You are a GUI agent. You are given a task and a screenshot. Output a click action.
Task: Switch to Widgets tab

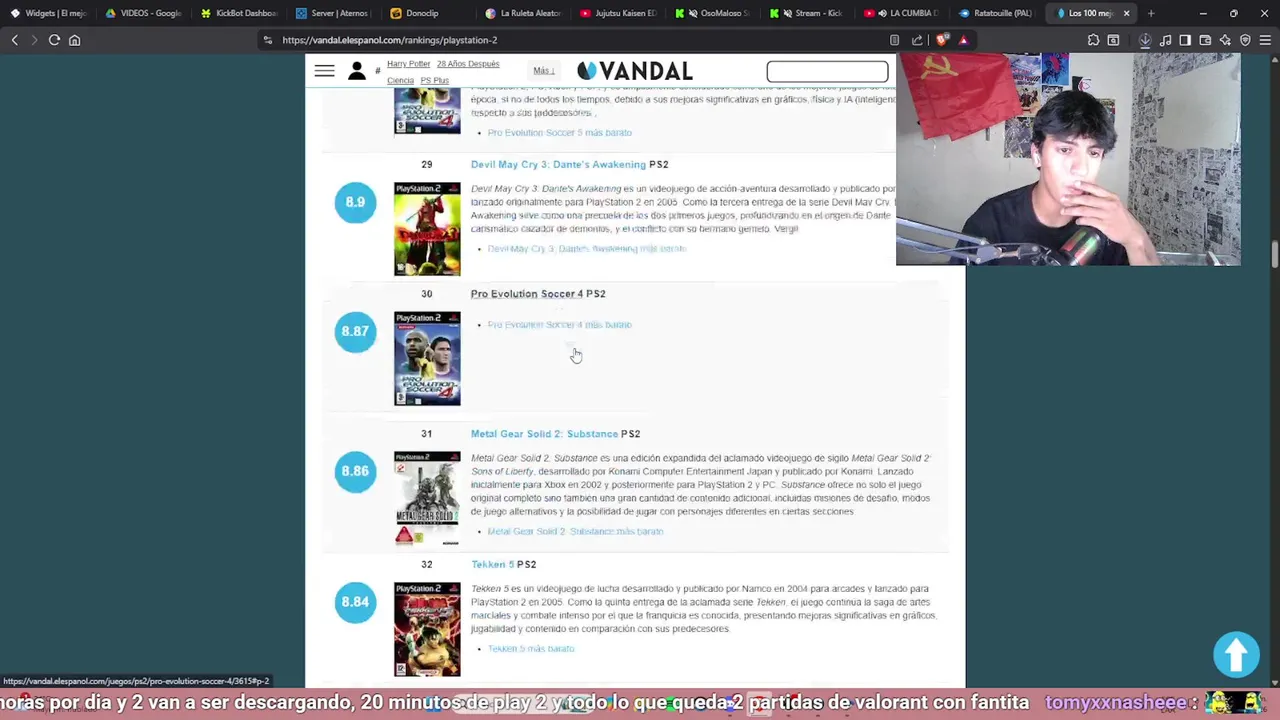(x=48, y=13)
